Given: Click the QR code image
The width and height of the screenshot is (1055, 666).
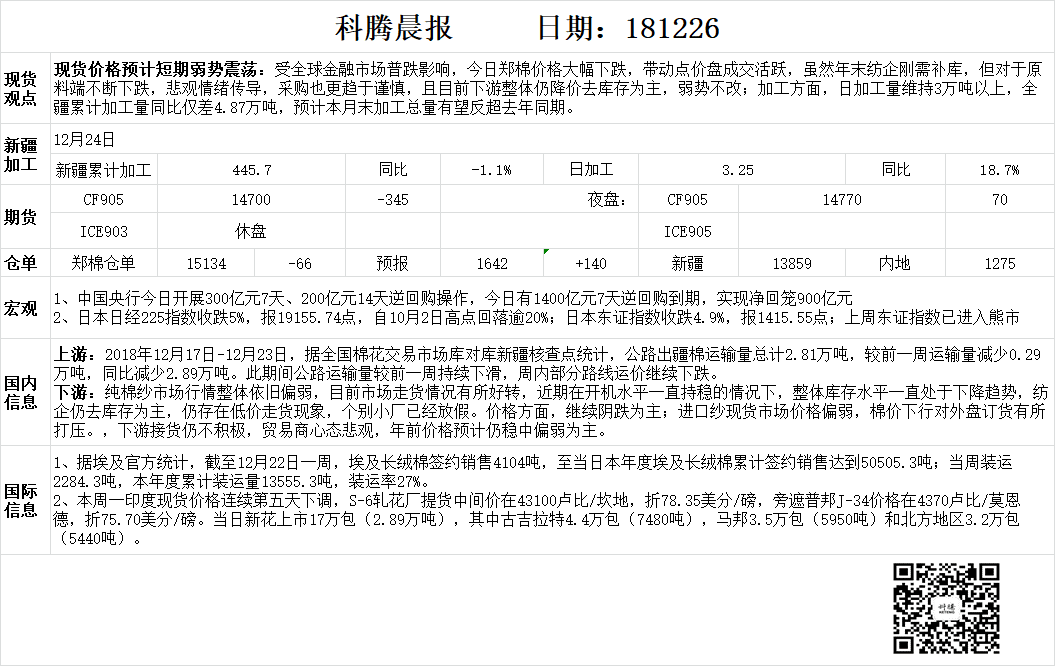Looking at the screenshot, I should [x=945, y=607].
